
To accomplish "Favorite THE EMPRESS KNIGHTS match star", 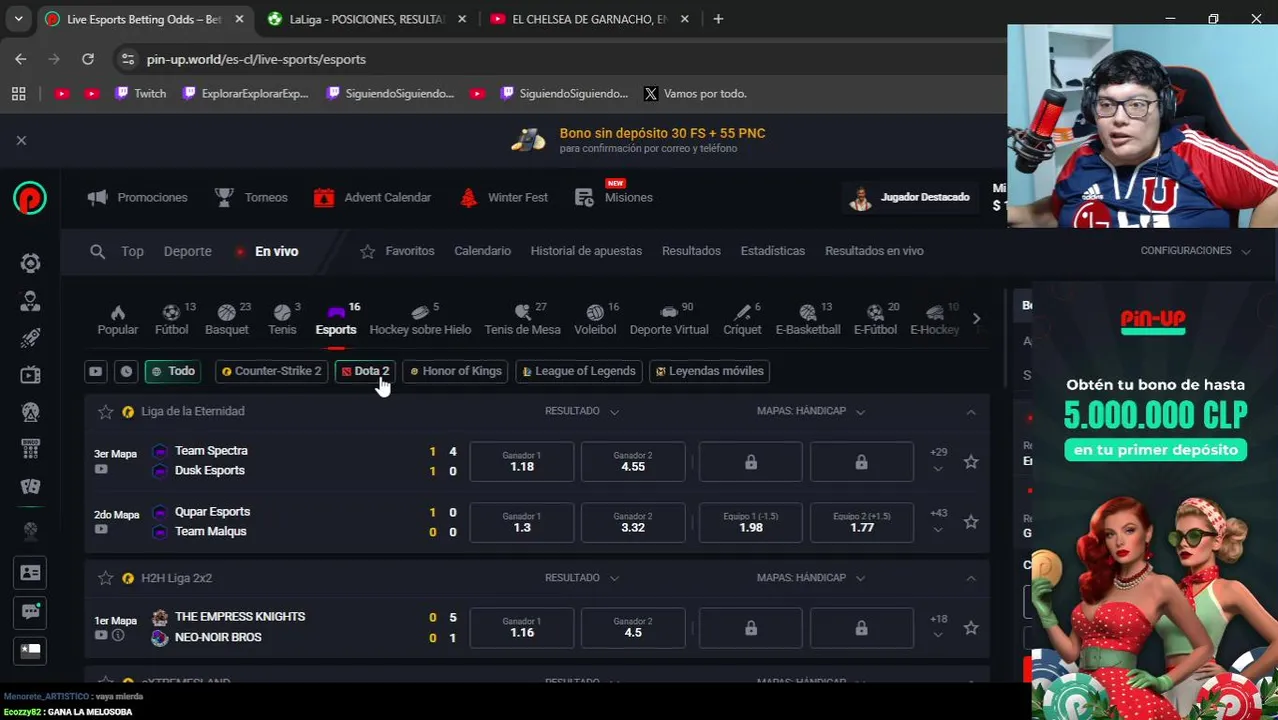I will [x=970, y=628].
